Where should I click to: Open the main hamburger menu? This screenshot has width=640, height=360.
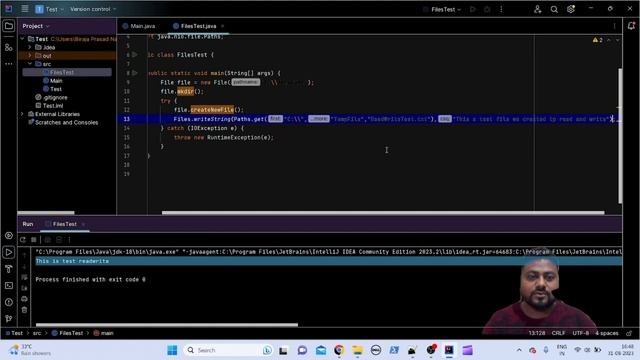point(25,9)
